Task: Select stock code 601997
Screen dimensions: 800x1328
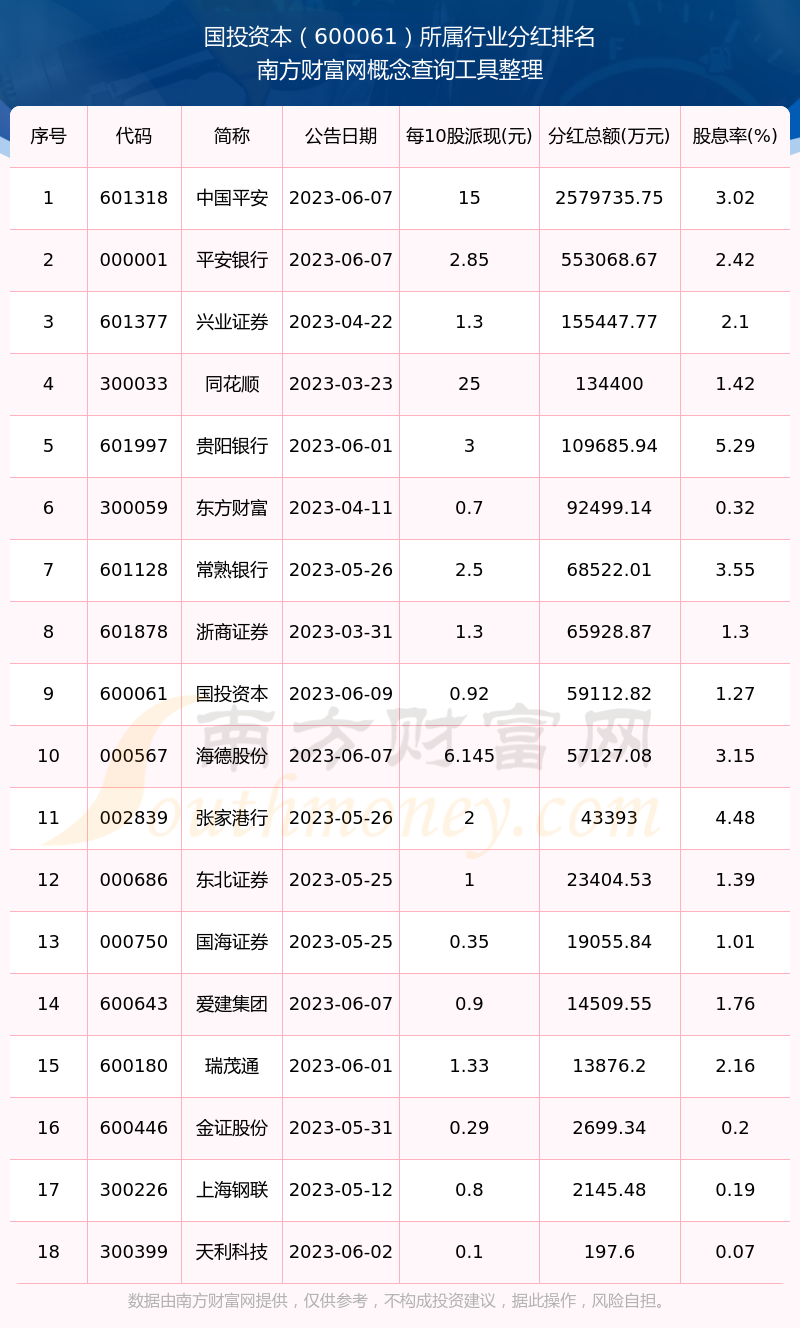Action: pyautogui.click(x=134, y=446)
